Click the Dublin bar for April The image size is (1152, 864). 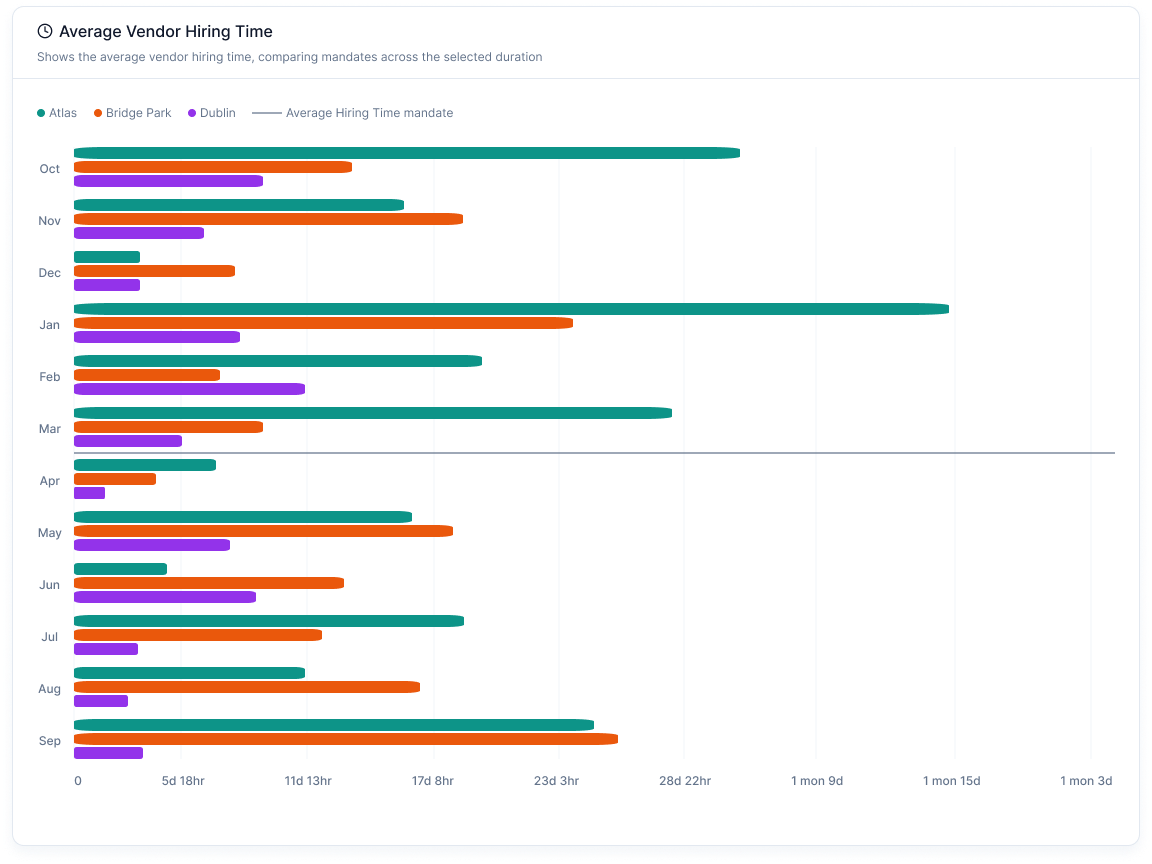coord(89,493)
